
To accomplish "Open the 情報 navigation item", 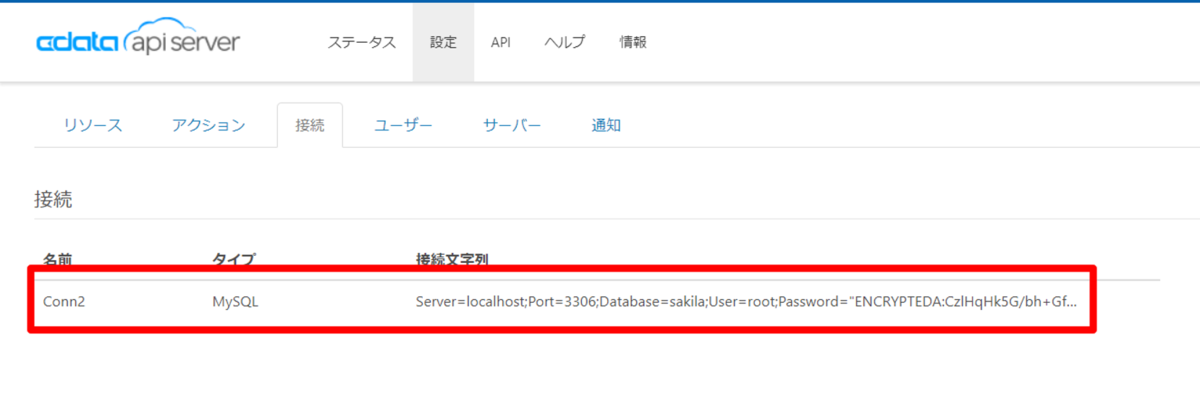I will click(633, 42).
